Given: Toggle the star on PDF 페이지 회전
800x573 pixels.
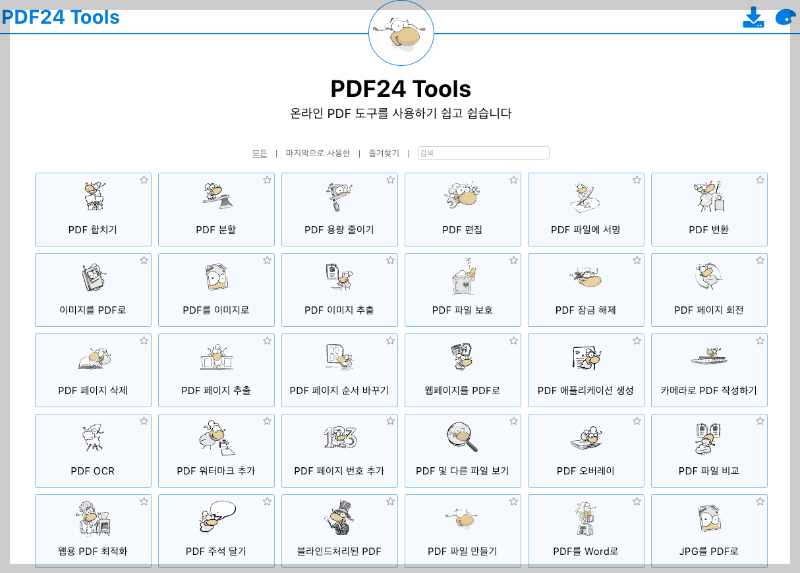Looking at the screenshot, I should pos(760,260).
